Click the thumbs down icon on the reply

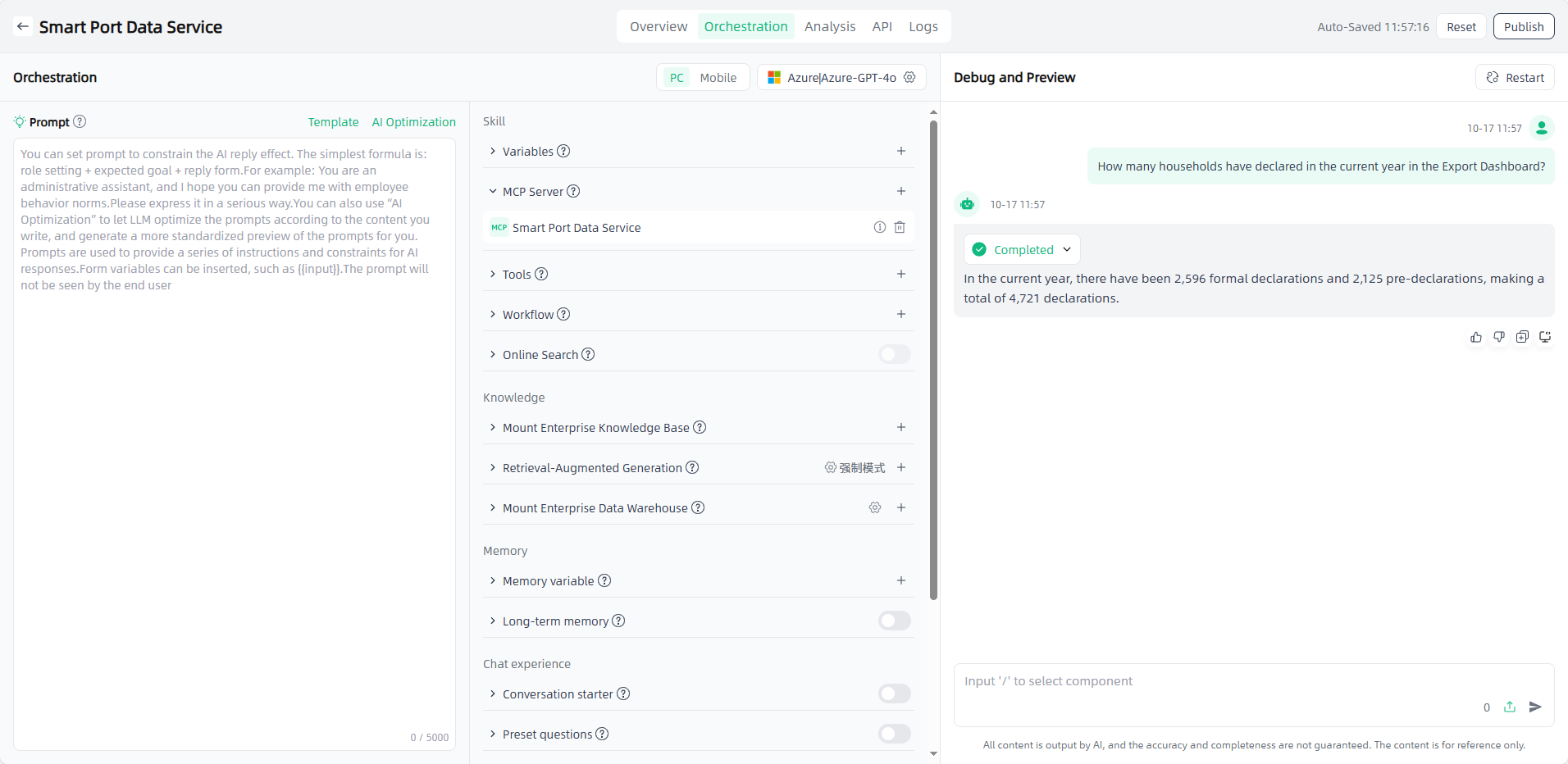coord(1499,337)
